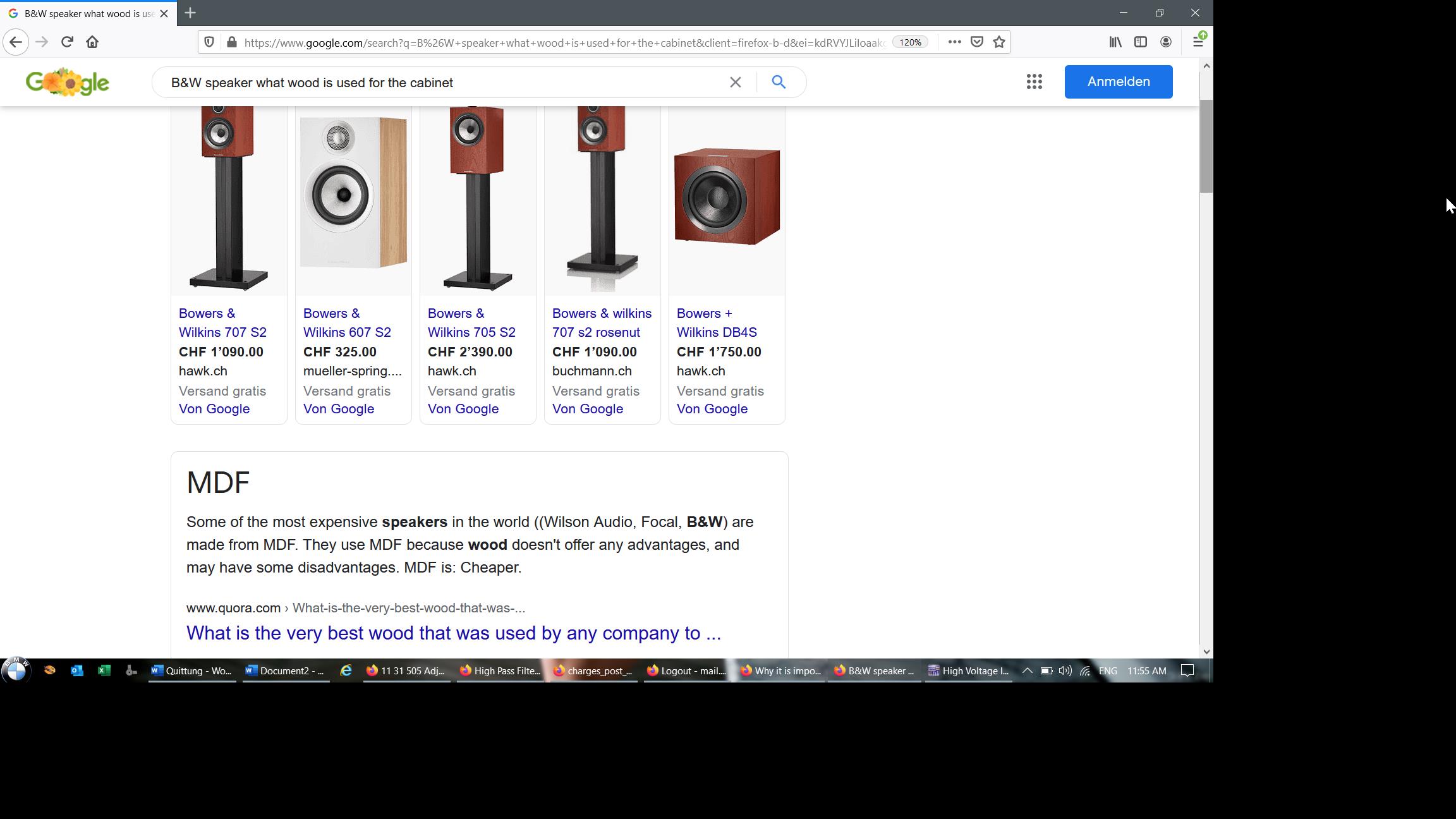Toggle the sidebar view
This screenshot has height=819, width=1456.
coord(1141,42)
